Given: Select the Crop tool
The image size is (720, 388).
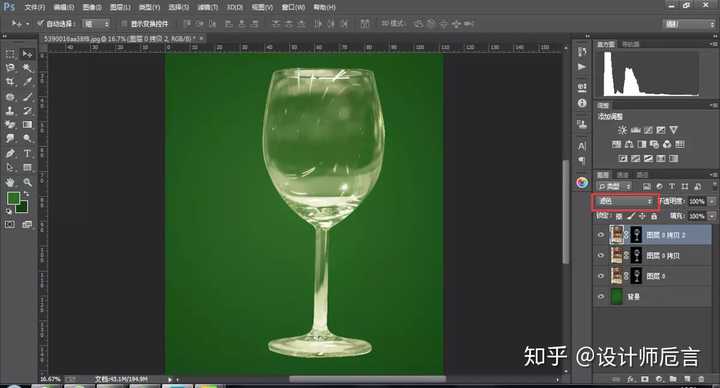Looking at the screenshot, I should click(x=10, y=82).
